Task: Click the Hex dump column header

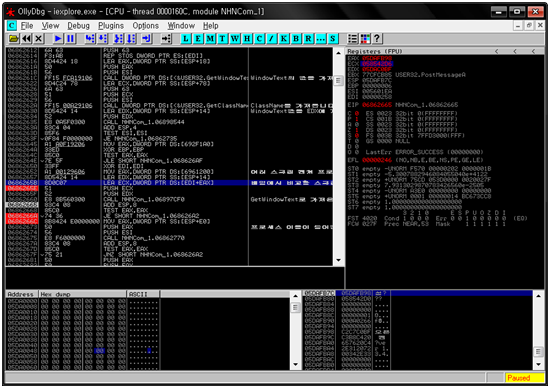Action: pyautogui.click(x=82, y=294)
